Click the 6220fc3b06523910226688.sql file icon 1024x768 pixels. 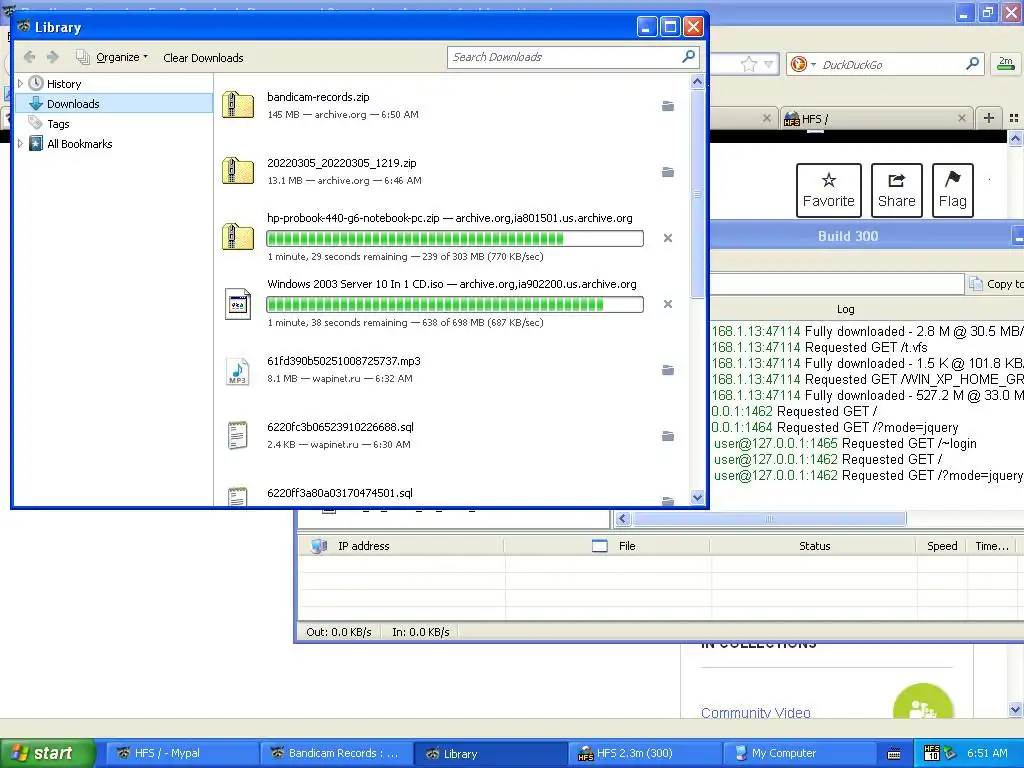(238, 436)
